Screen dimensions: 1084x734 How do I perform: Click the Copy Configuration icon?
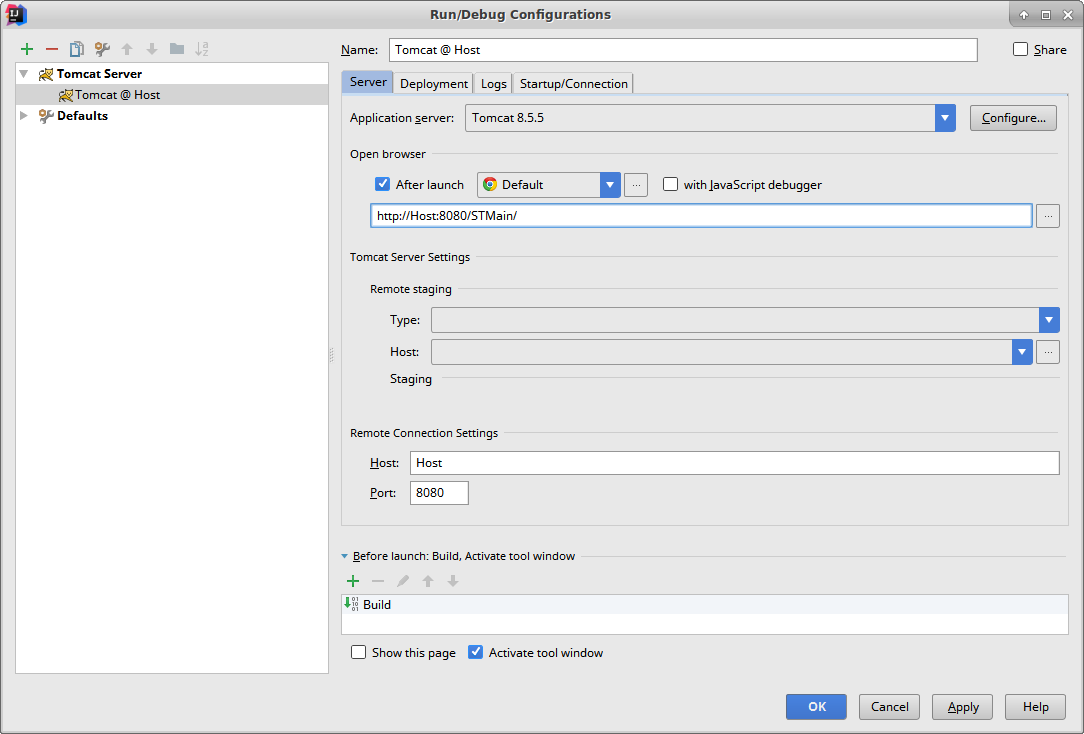(77, 49)
